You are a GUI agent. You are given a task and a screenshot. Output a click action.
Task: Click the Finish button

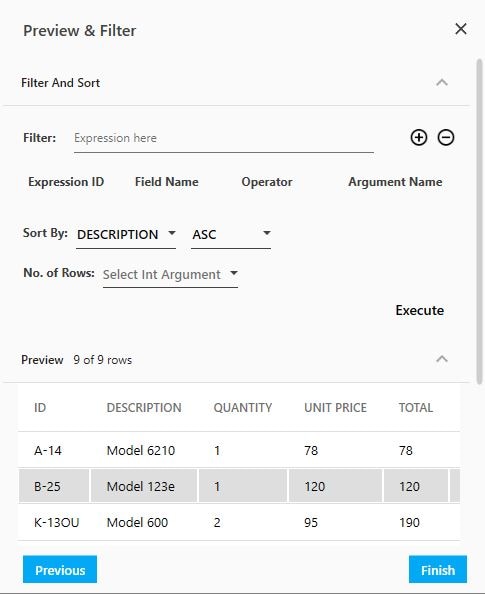(x=438, y=569)
